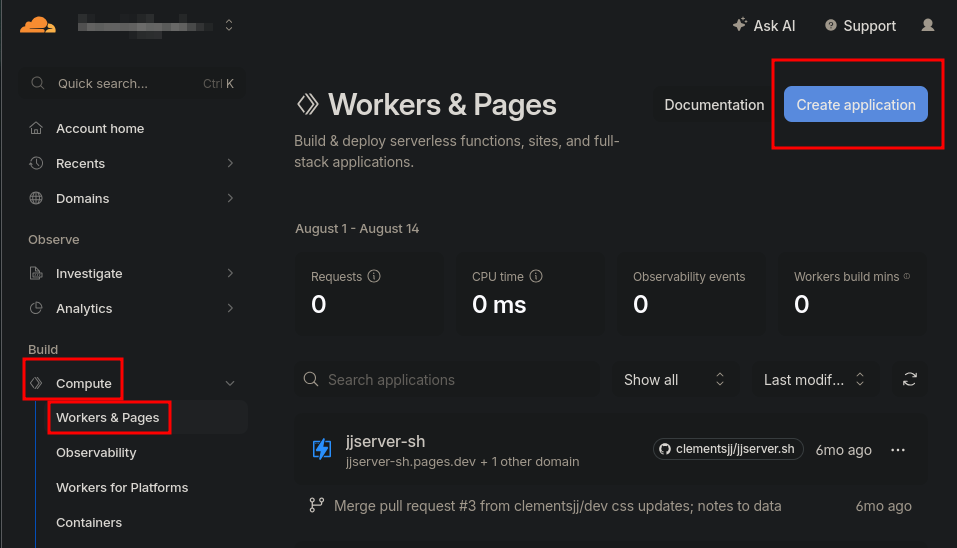Click the Create application button
The image size is (957, 548).
point(856,104)
